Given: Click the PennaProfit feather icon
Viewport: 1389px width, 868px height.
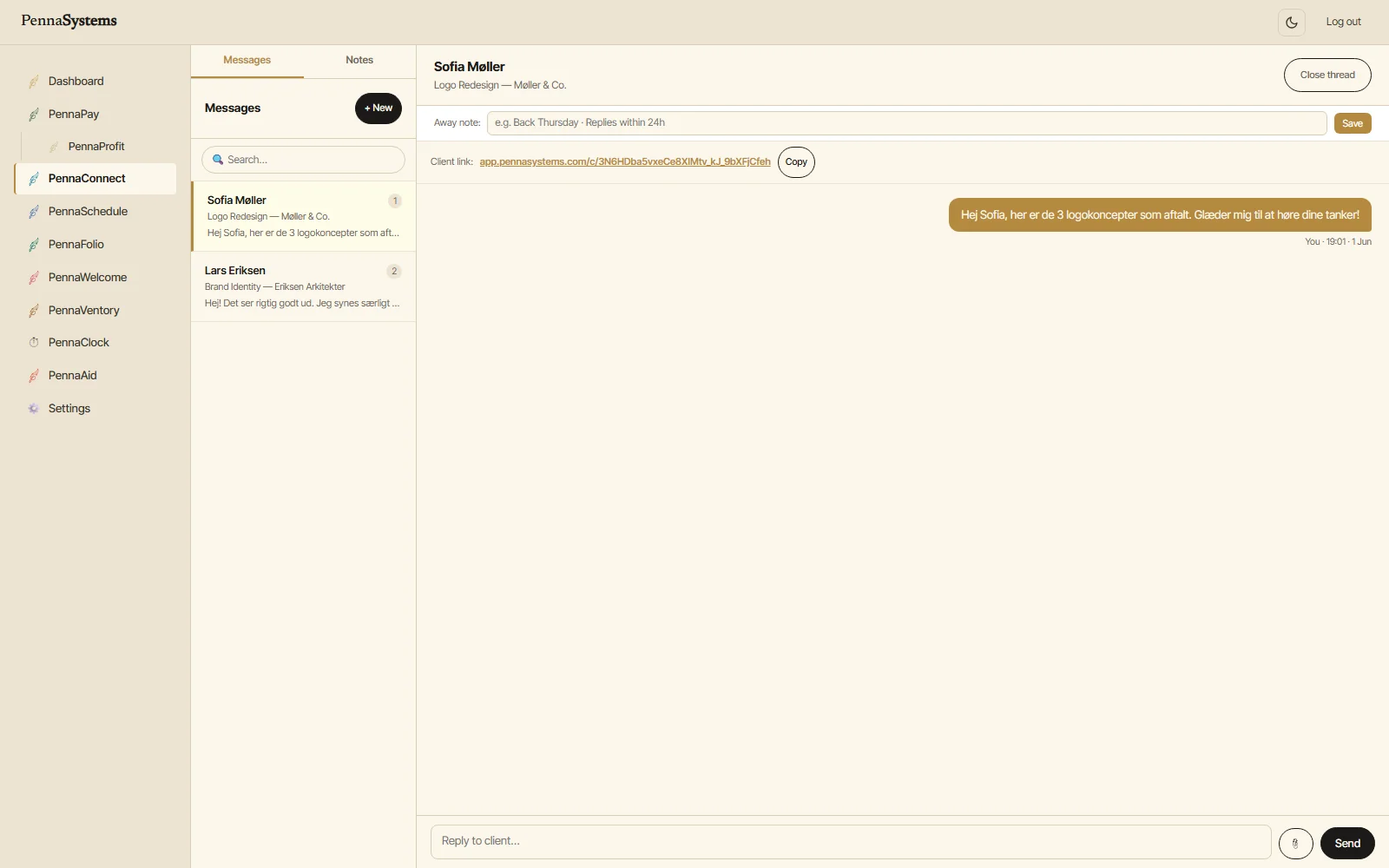Looking at the screenshot, I should pos(54,147).
